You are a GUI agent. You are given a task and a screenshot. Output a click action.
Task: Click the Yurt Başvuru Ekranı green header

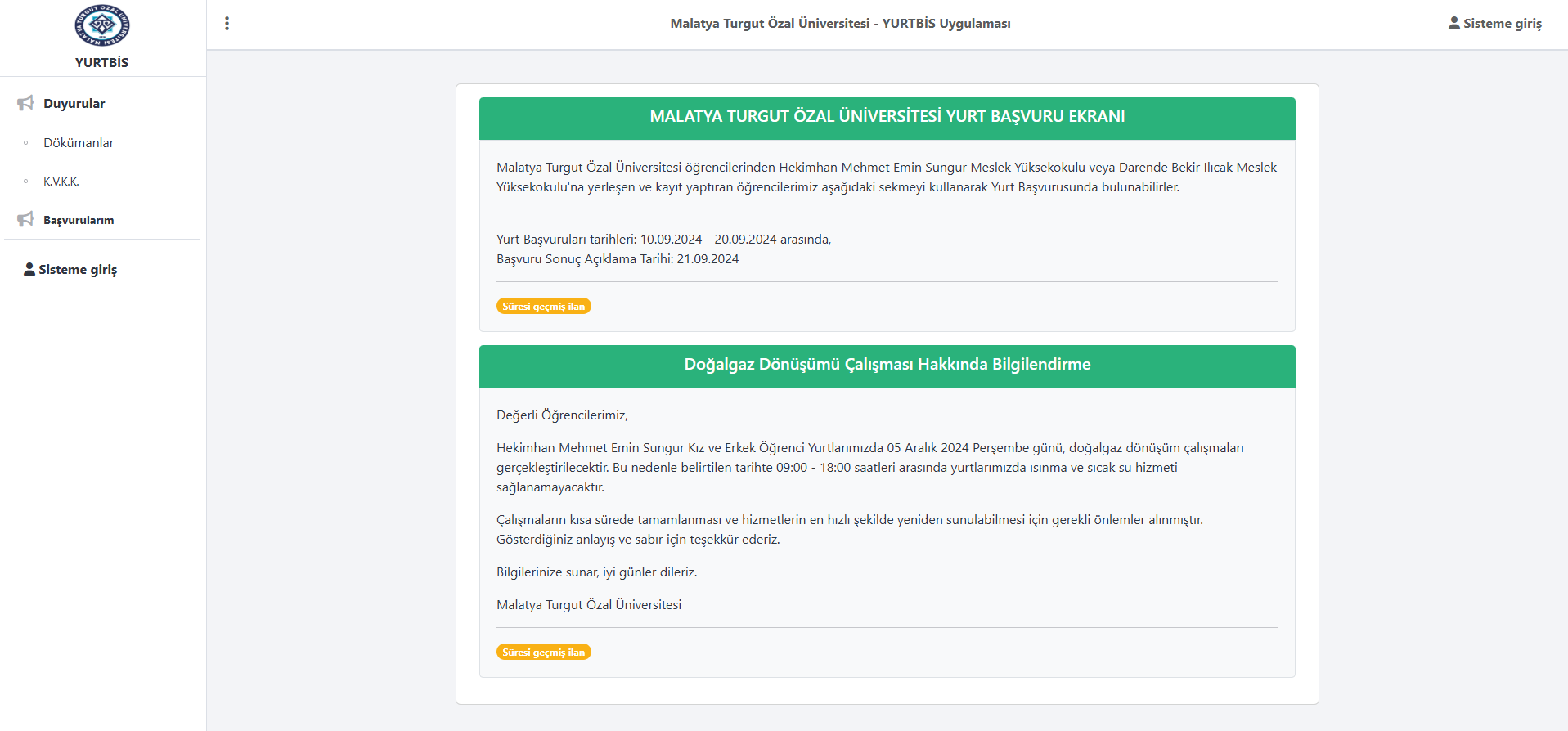887,118
